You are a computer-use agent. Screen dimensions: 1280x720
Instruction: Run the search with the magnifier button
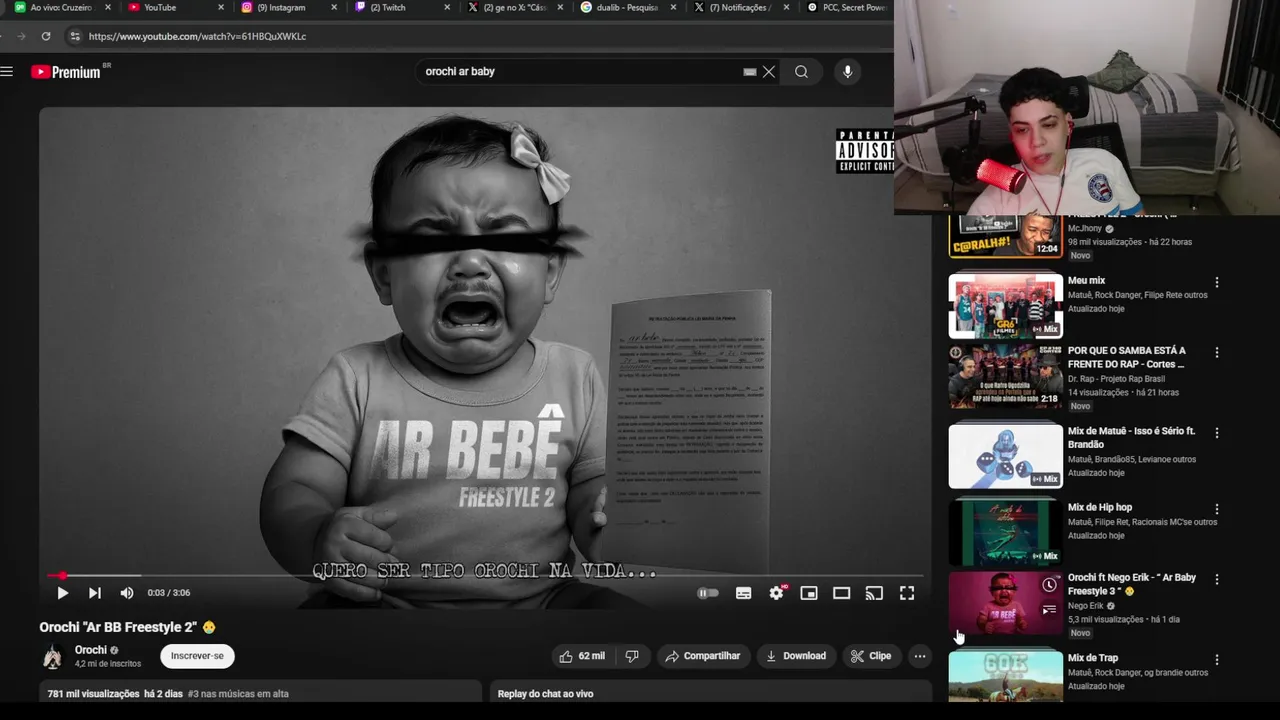point(801,72)
